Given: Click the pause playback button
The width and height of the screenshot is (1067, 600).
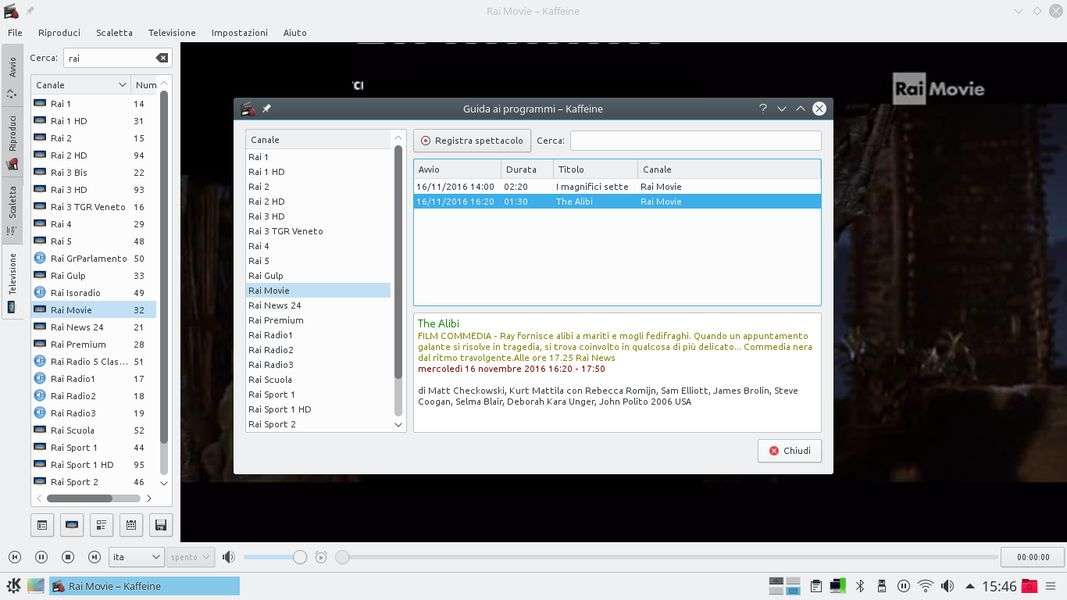Looking at the screenshot, I should [x=41, y=557].
